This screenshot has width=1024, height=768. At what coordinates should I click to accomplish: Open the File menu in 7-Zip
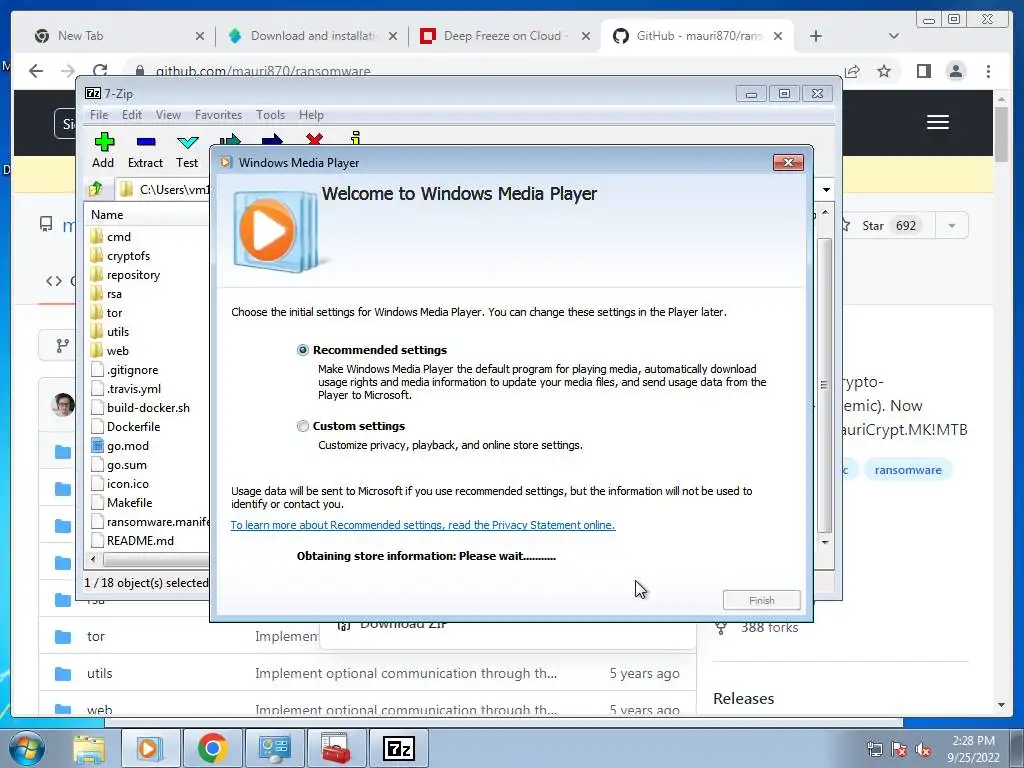coord(99,115)
